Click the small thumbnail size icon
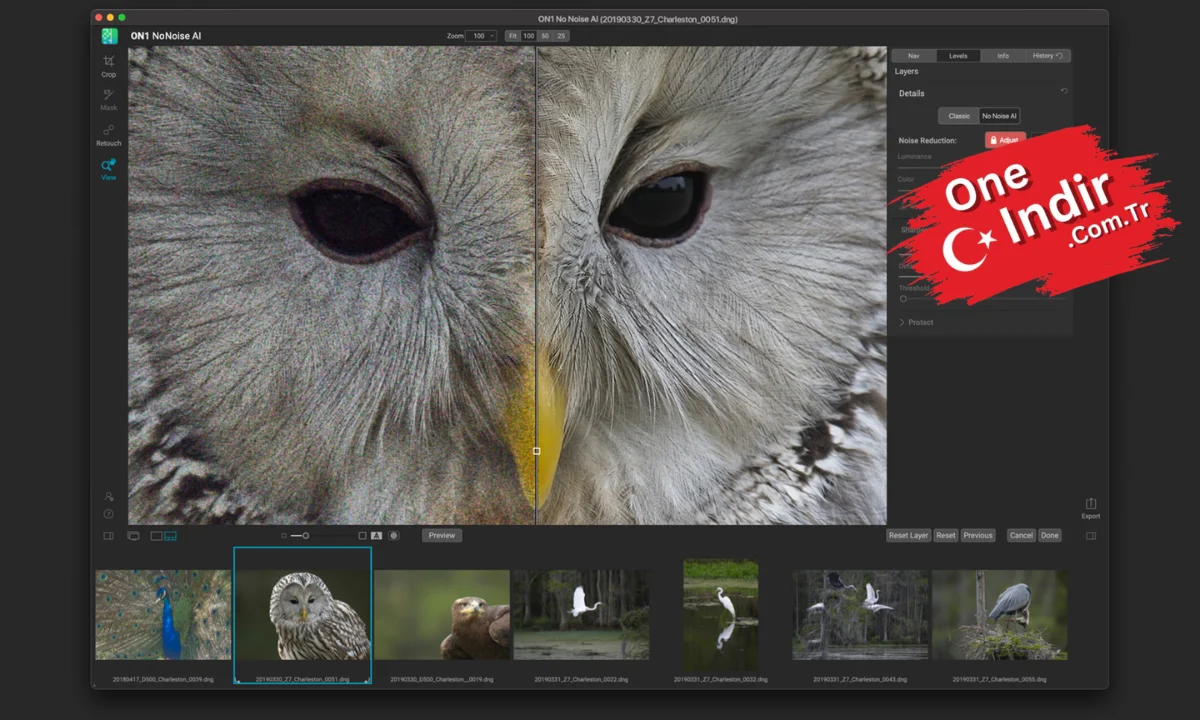 pos(284,536)
